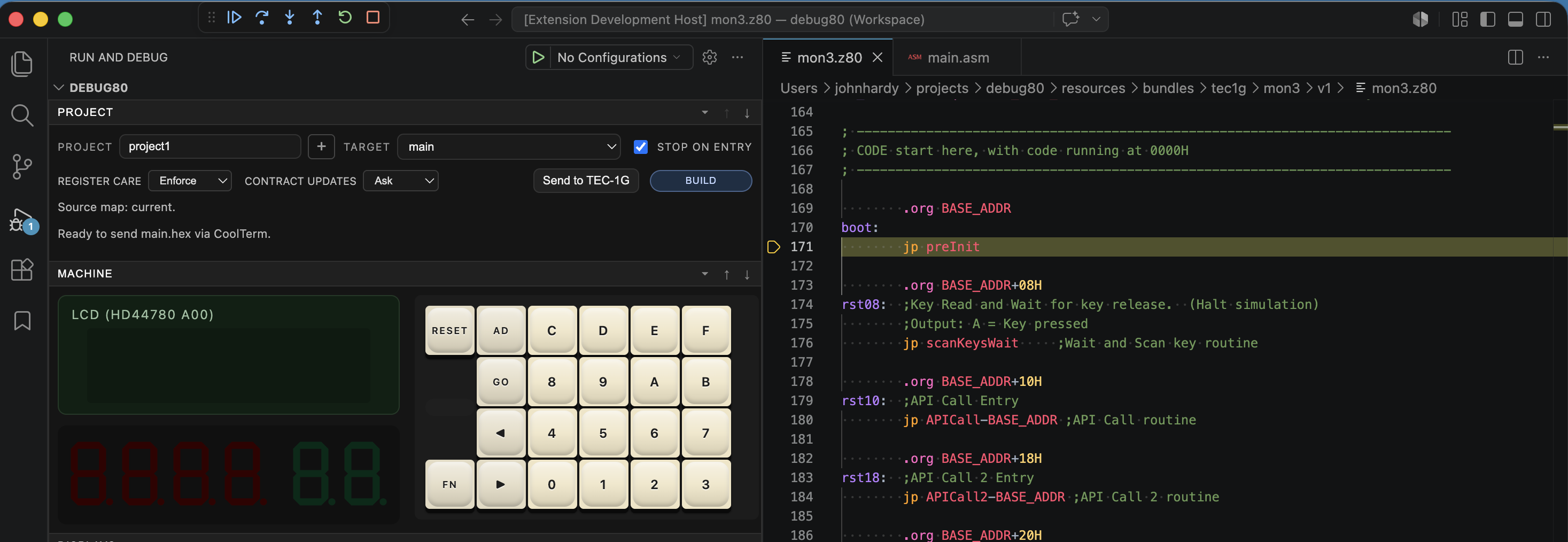Move MACHINE section up
Screen dimensions: 1568x542
727,275
